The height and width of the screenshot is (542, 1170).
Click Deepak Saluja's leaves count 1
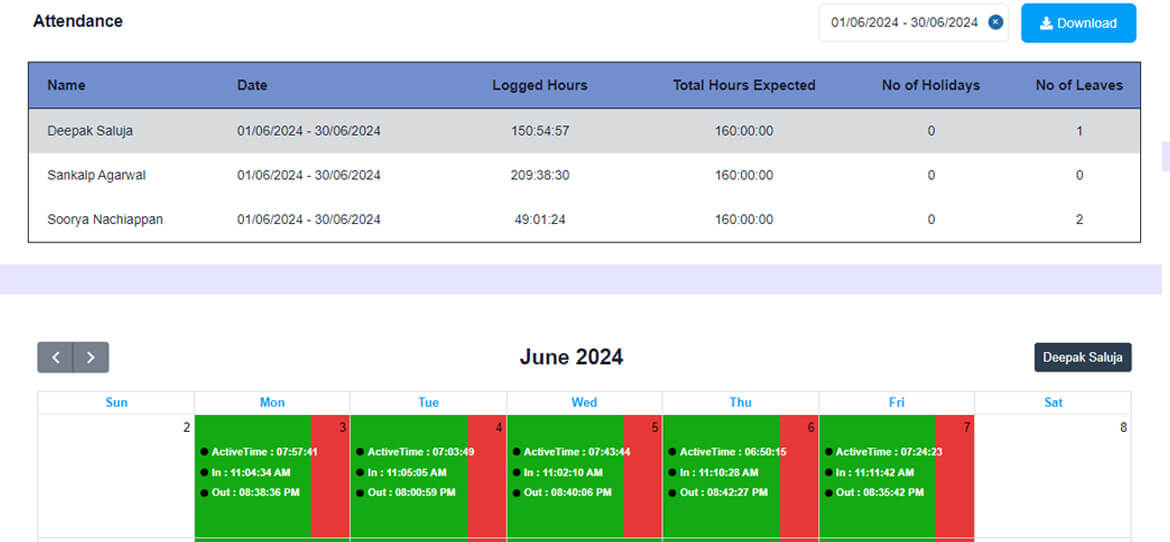click(1080, 131)
